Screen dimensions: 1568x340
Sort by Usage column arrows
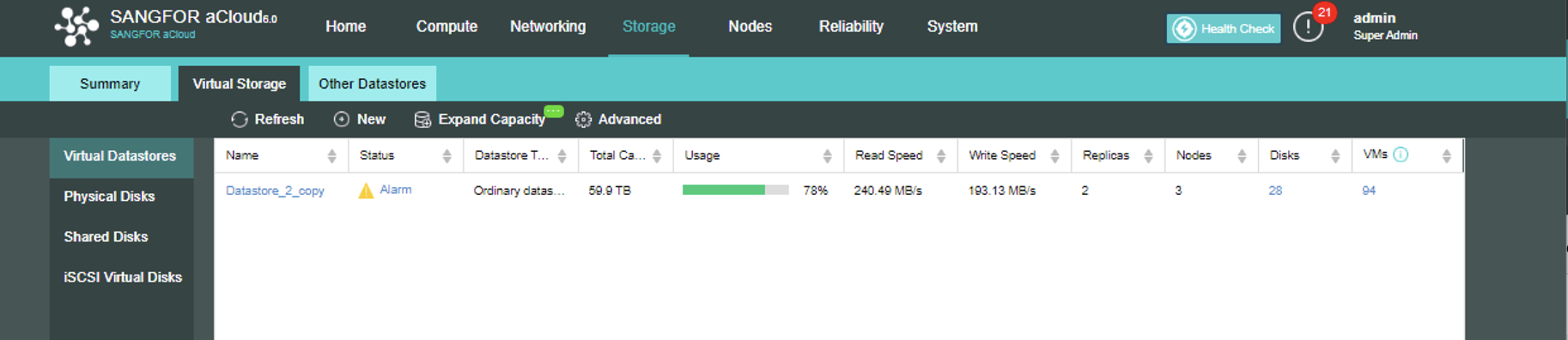[x=827, y=155]
